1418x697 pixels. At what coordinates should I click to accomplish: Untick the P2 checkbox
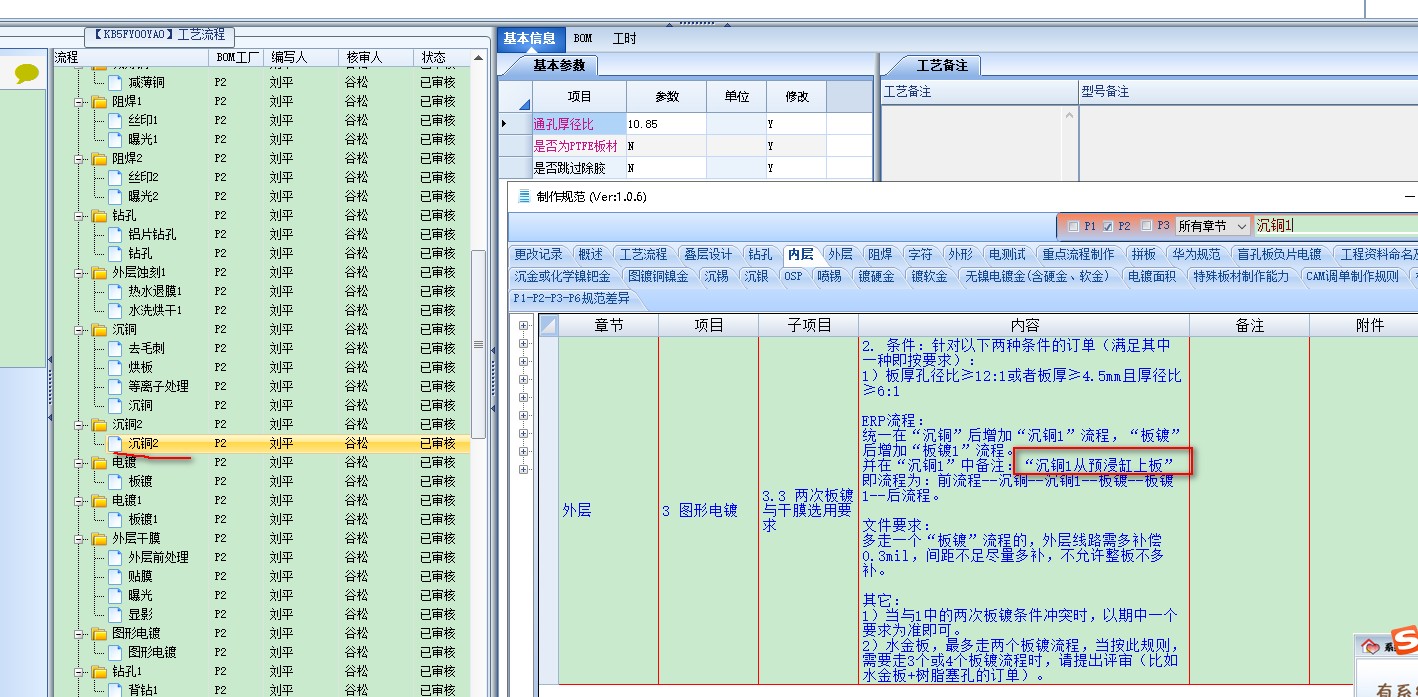(x=1107, y=227)
